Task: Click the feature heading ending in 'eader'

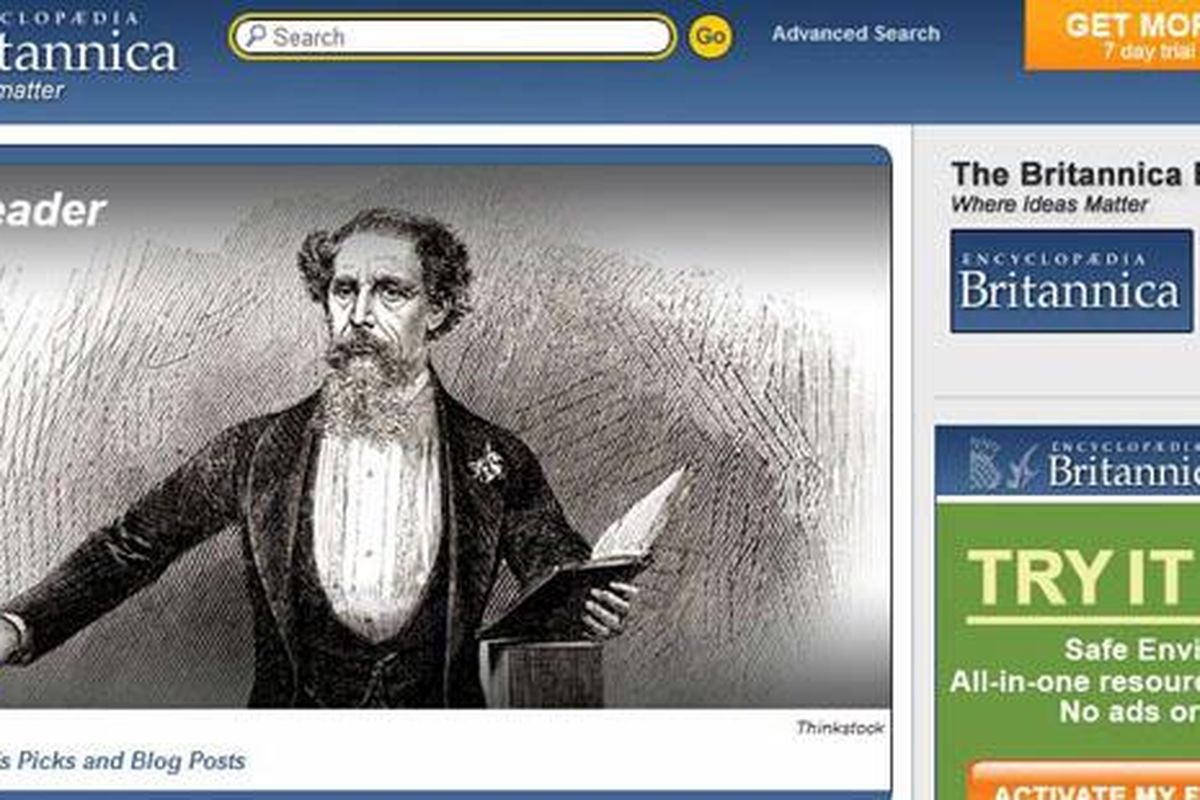Action: click(52, 211)
